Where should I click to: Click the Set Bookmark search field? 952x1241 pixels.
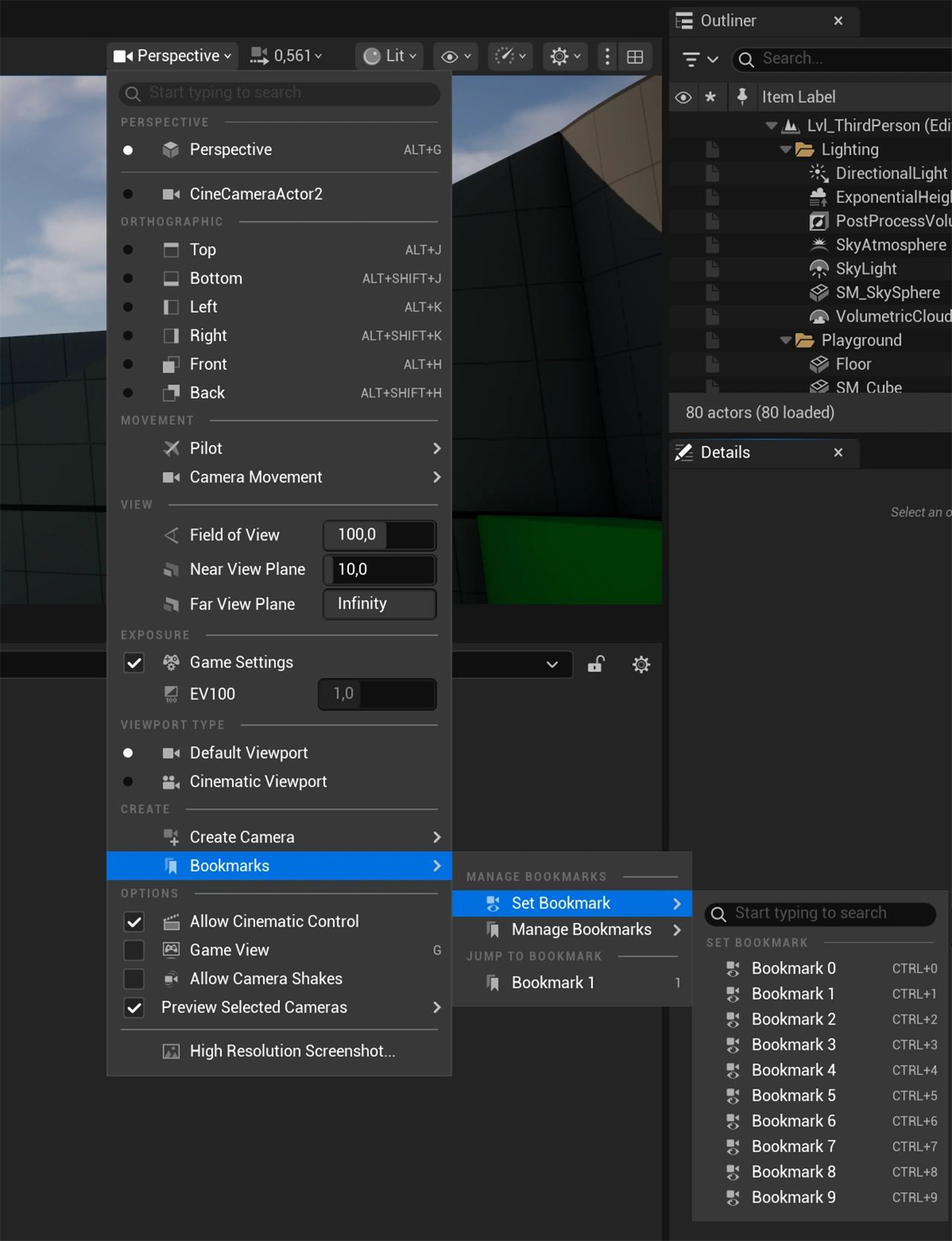[x=820, y=914]
